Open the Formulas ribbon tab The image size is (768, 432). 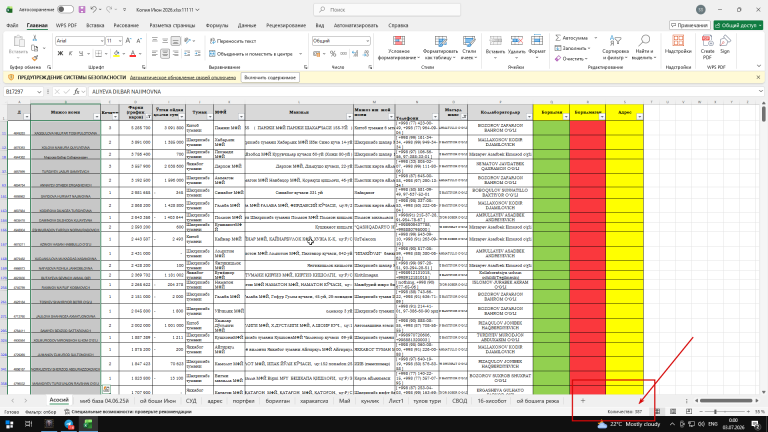point(216,25)
